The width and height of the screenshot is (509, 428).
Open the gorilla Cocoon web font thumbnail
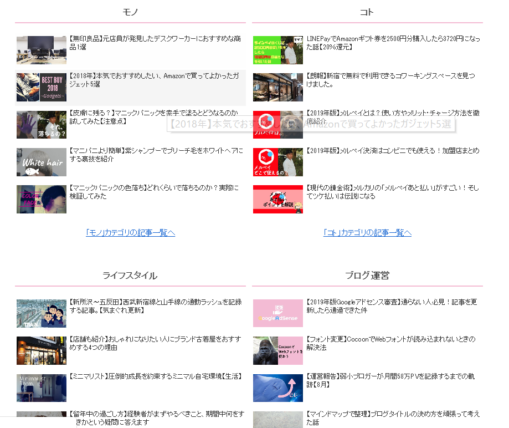pos(278,351)
